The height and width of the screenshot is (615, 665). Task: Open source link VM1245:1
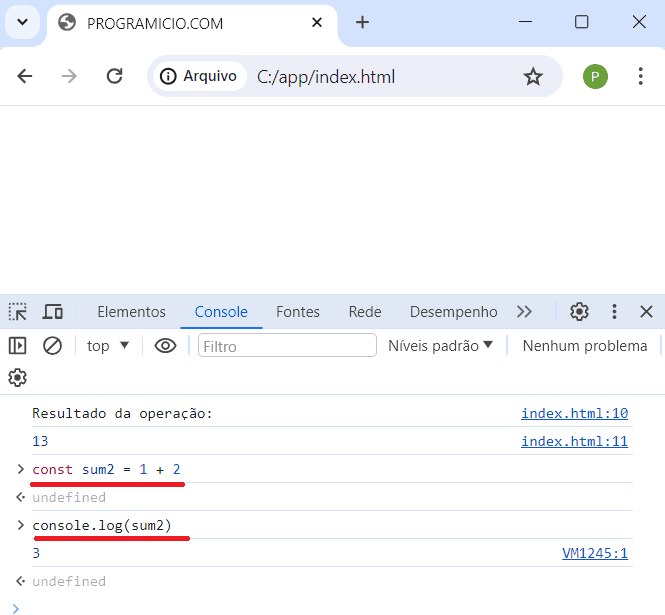point(595,553)
